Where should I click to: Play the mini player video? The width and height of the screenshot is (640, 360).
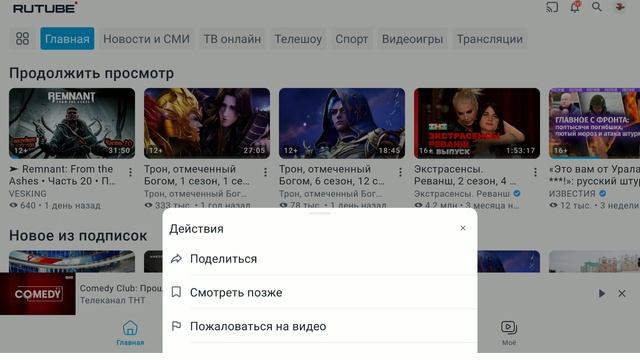click(602, 293)
